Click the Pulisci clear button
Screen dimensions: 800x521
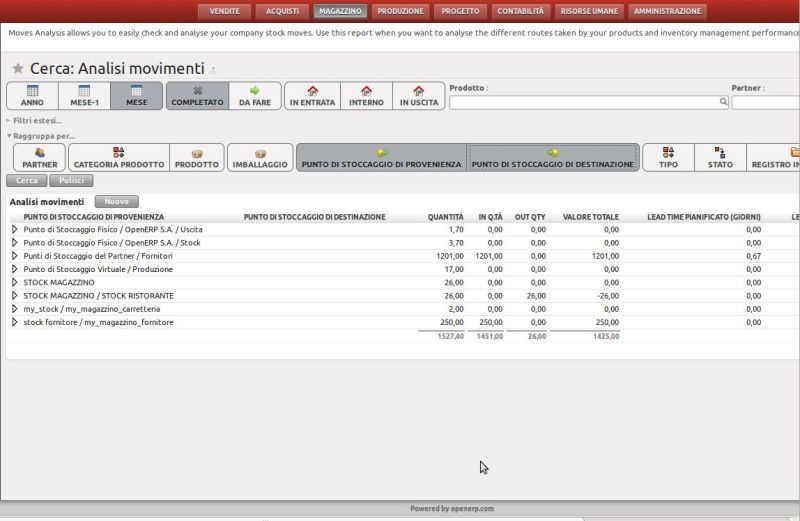click(71, 181)
